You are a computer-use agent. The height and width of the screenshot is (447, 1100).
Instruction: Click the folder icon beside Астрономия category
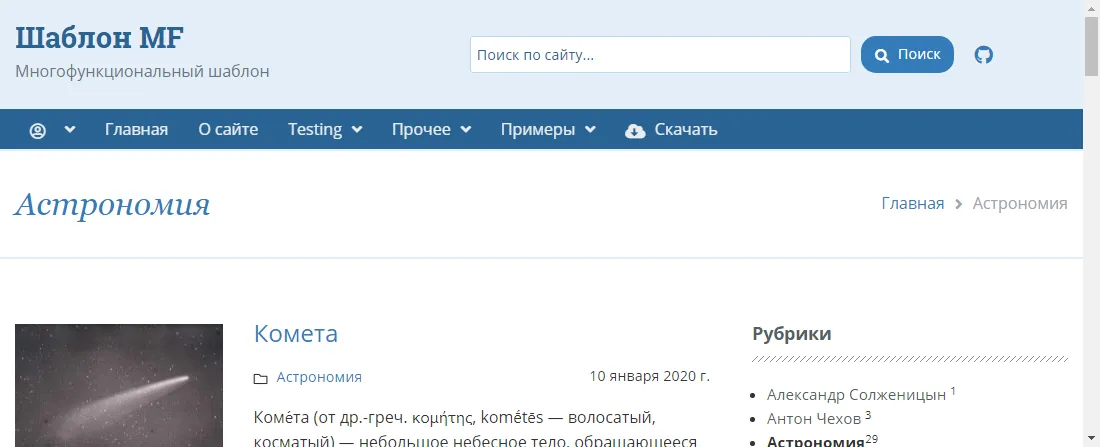[x=261, y=378]
